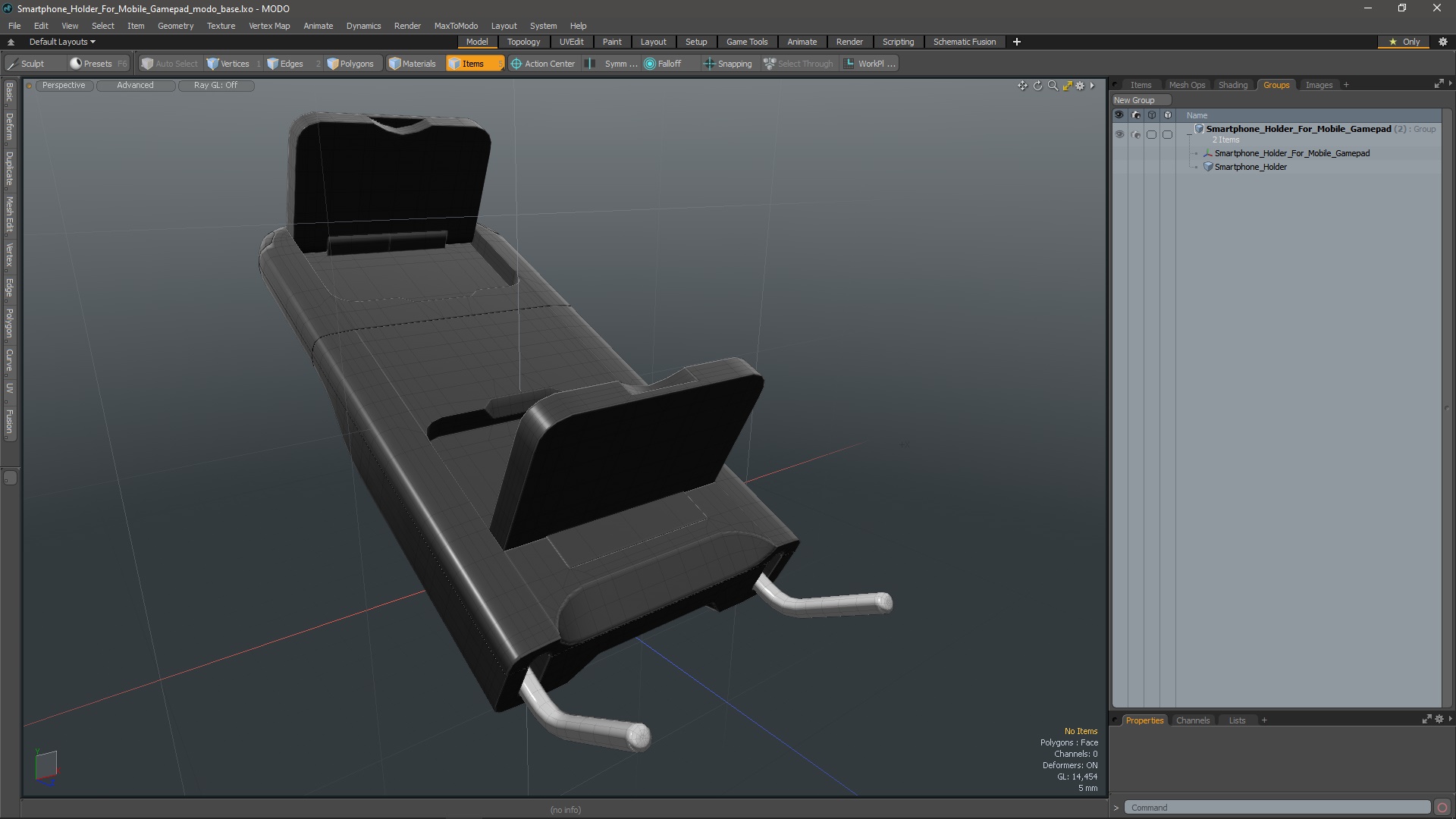1456x819 pixels.
Task: Click the viewport pan/move icon
Action: (x=1022, y=86)
